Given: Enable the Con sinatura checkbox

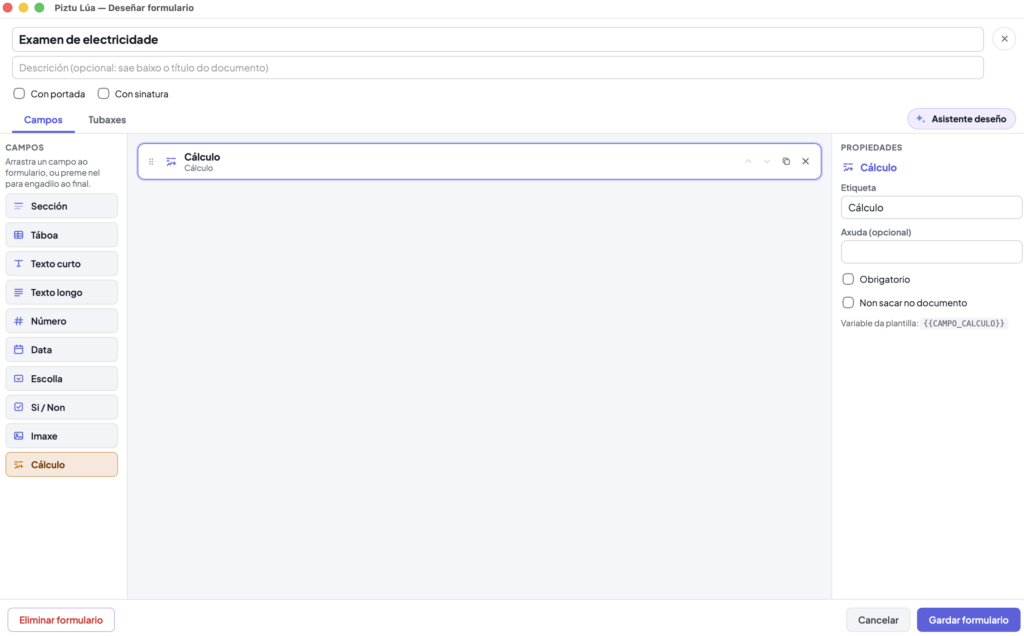Looking at the screenshot, I should [x=104, y=94].
